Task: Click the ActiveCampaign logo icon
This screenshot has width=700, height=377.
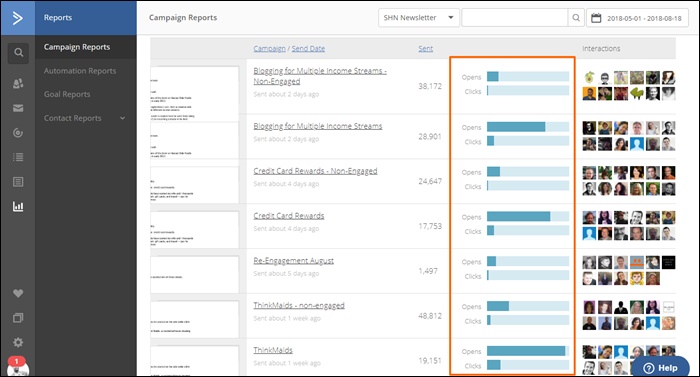Action: pos(17,18)
